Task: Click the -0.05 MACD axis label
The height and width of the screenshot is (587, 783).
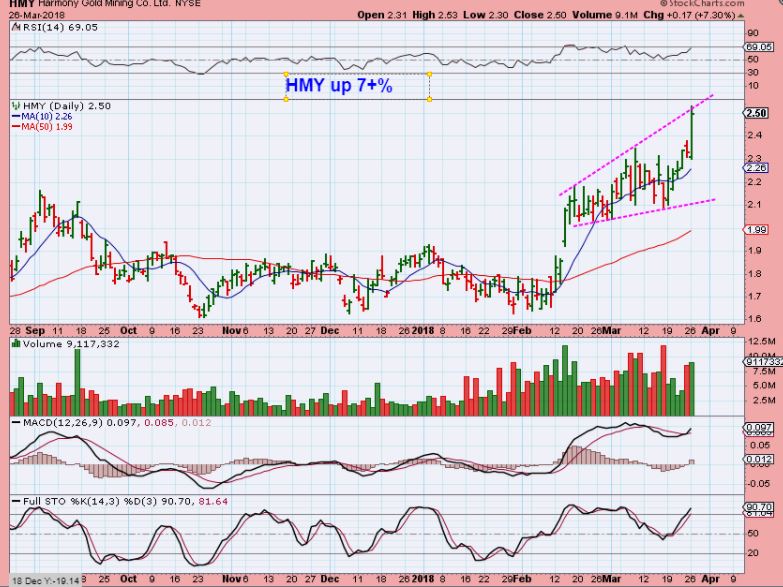Action: (x=758, y=483)
